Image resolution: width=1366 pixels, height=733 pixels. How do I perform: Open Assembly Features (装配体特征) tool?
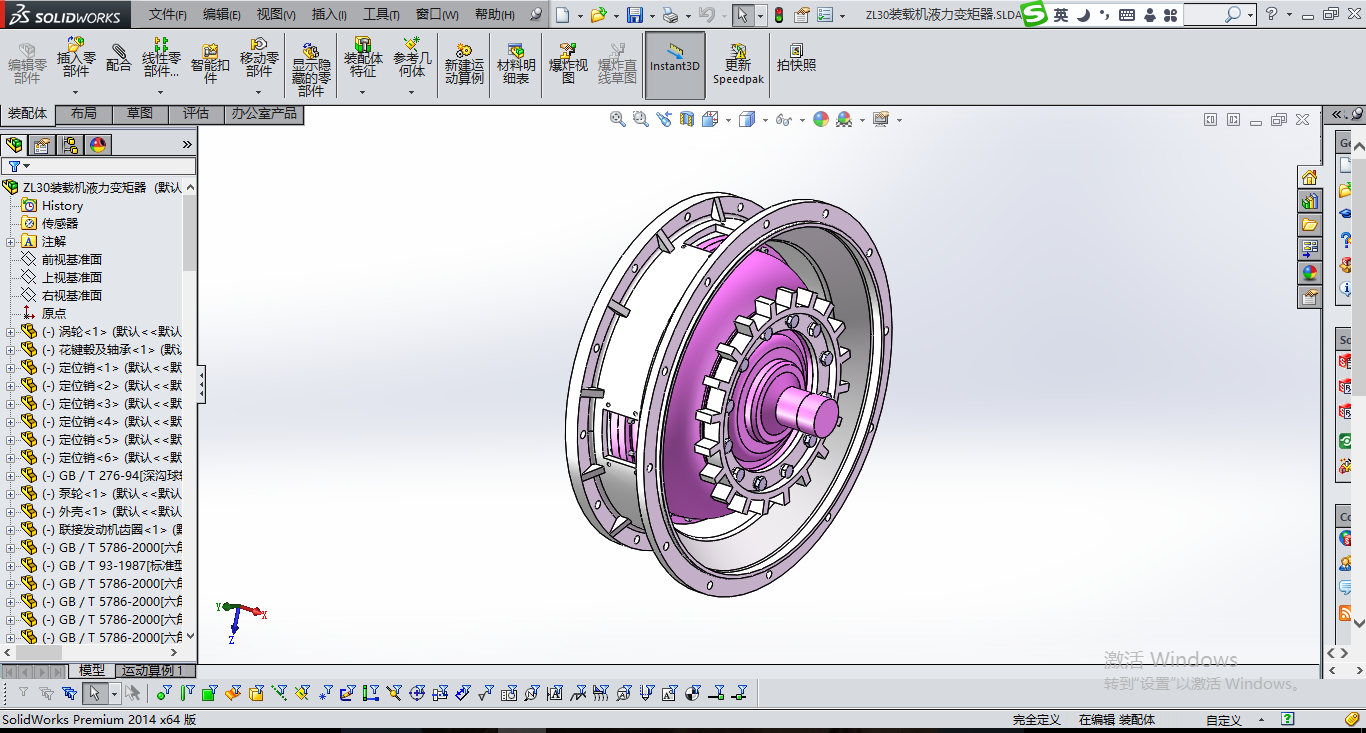pos(363,57)
